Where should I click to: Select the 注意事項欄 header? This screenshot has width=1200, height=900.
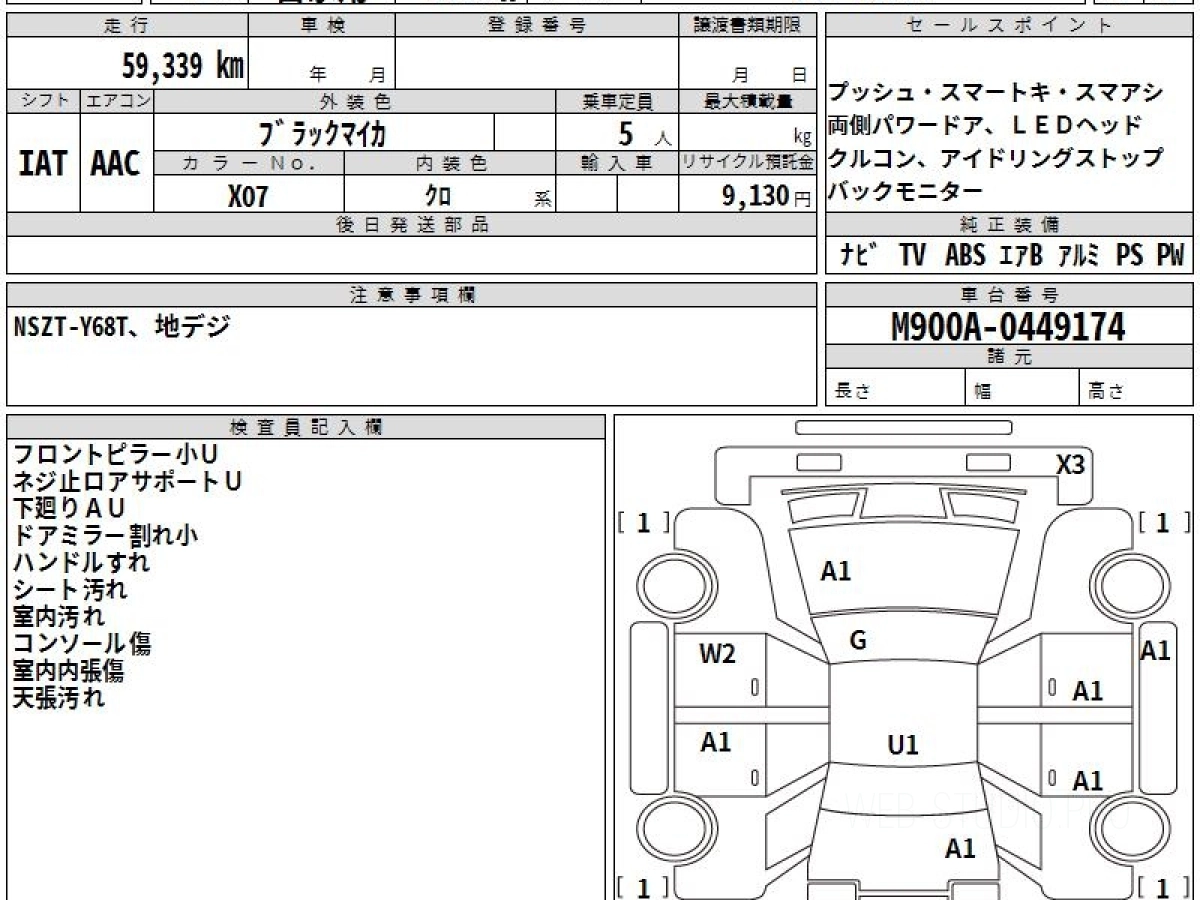click(412, 294)
